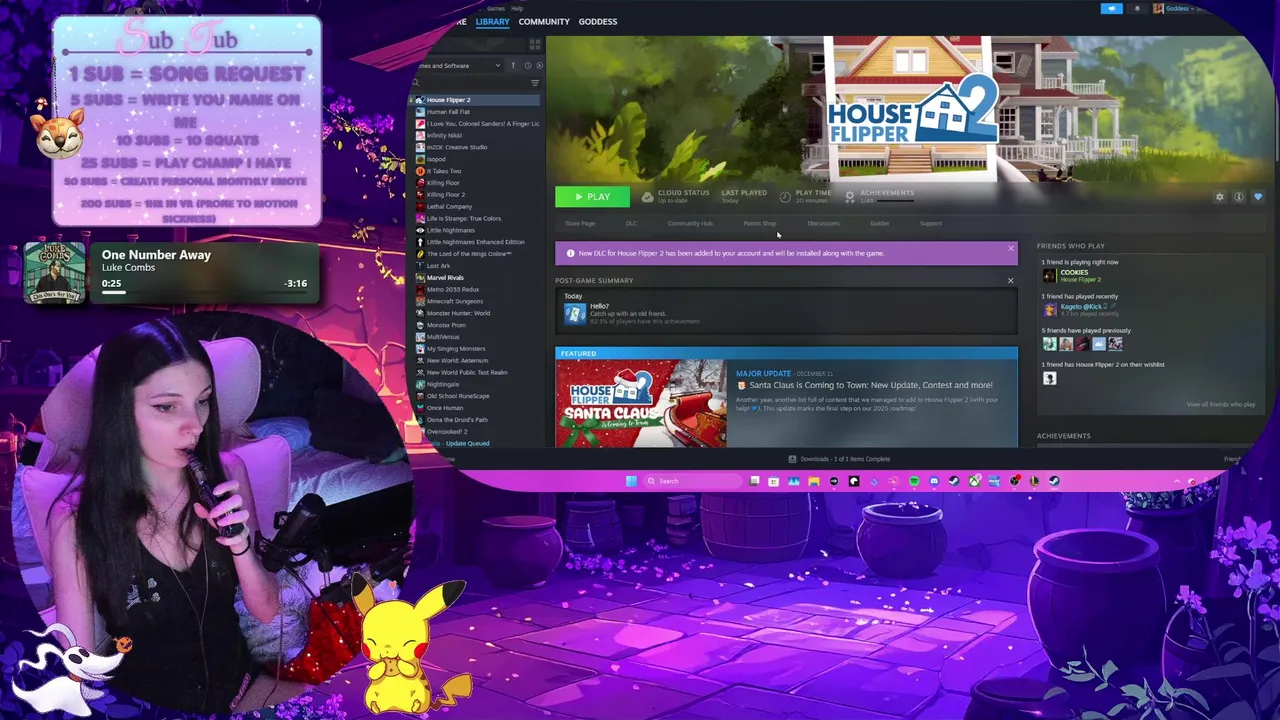Open the notifications bell in Steam

click(1137, 8)
